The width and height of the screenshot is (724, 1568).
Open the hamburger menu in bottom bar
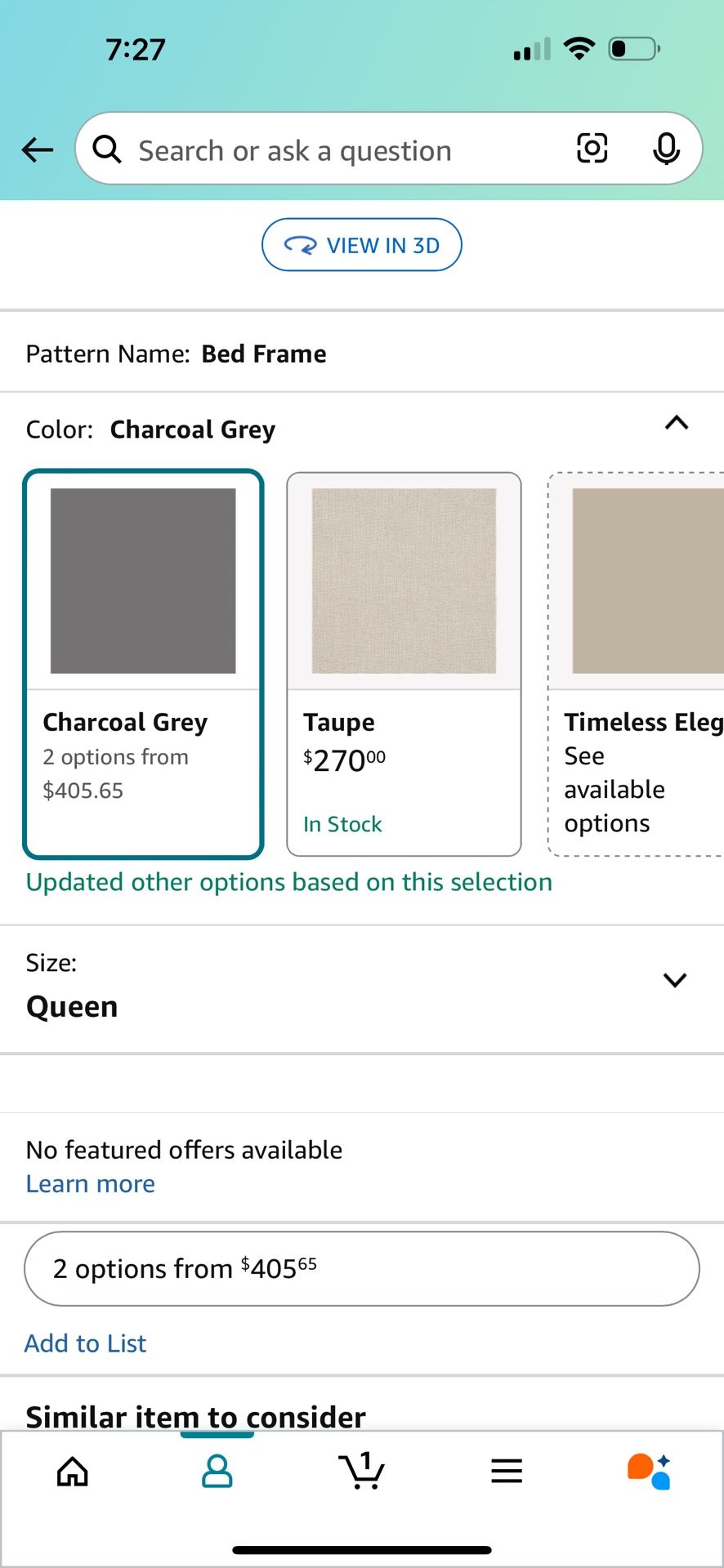coord(507,1471)
